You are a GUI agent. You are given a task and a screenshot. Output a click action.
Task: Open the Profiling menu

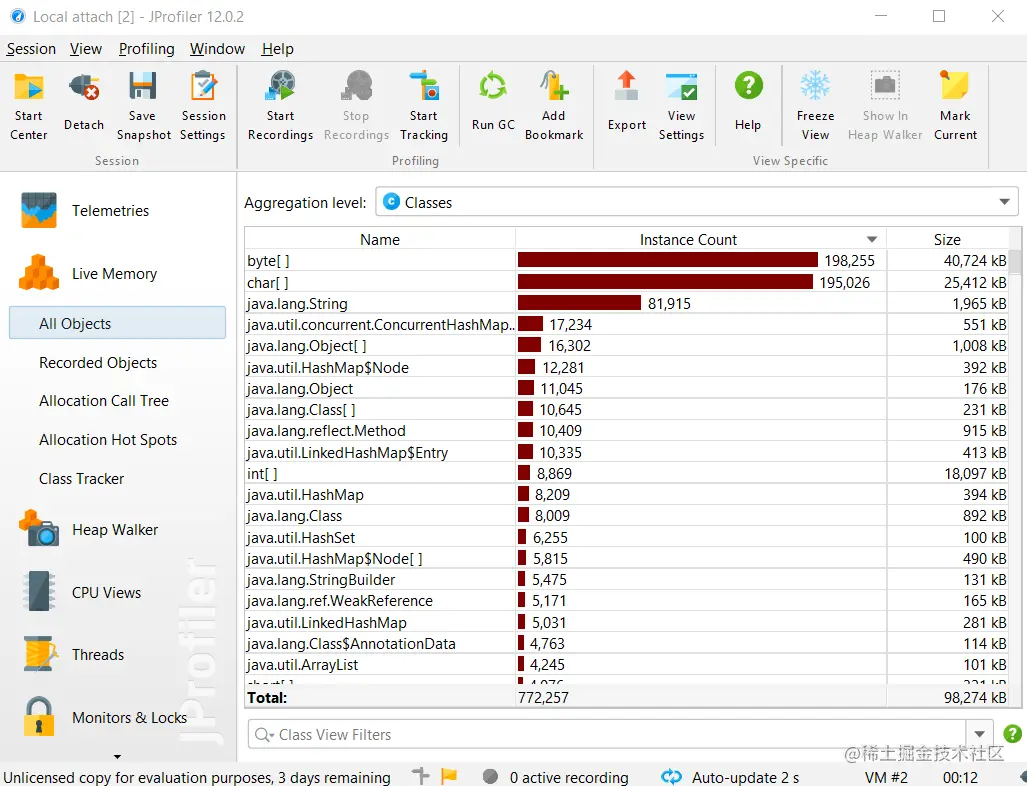point(146,48)
